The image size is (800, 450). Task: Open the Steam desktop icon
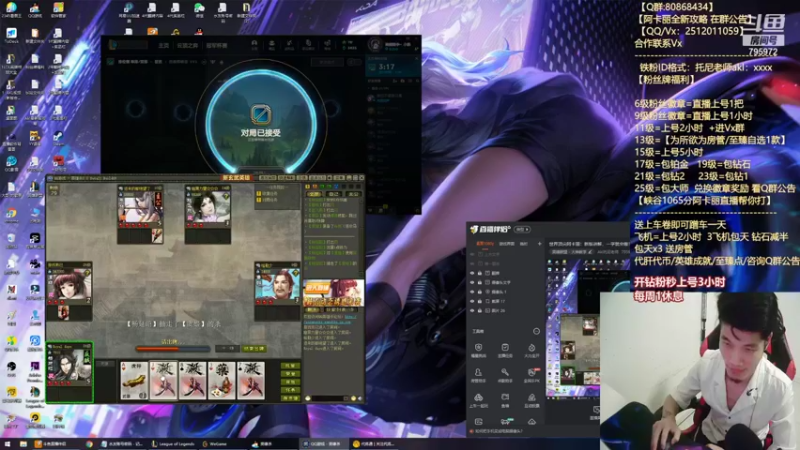point(58,138)
